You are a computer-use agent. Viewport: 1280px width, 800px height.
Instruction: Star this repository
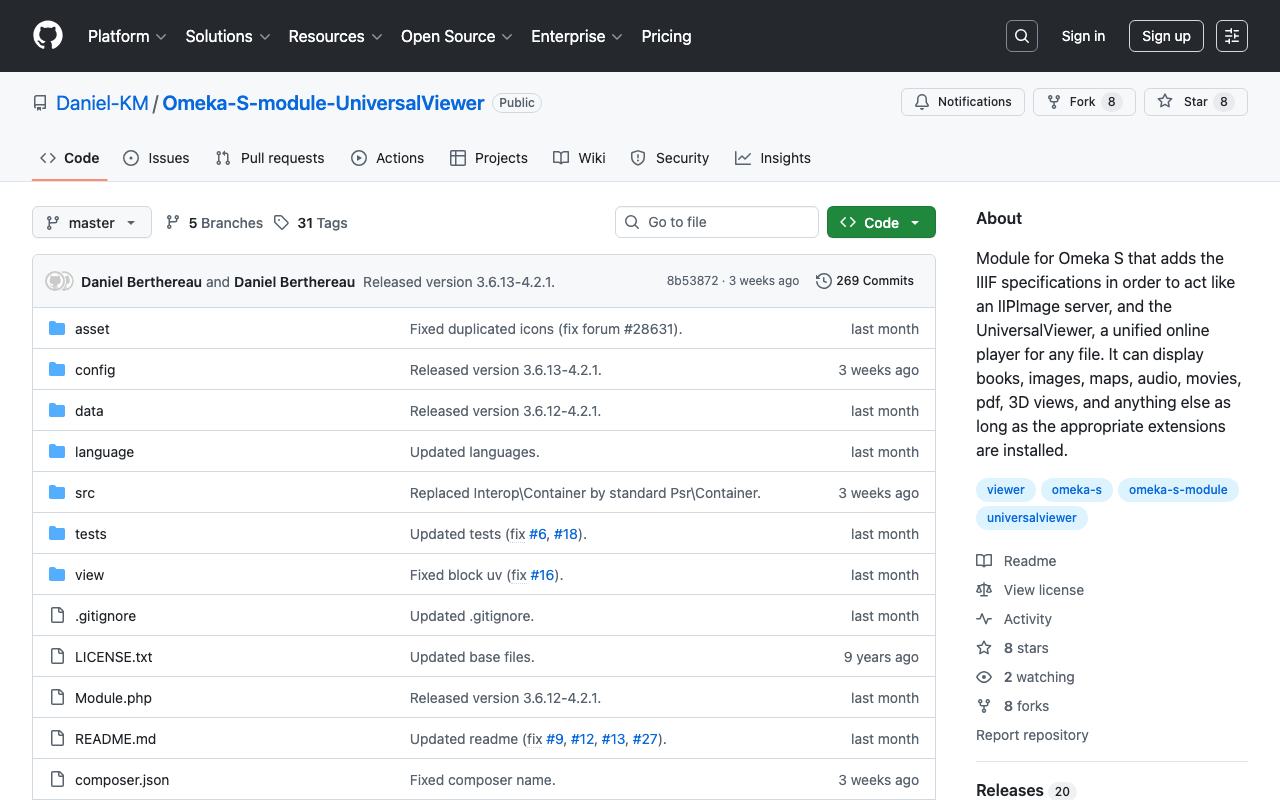tap(1184, 102)
